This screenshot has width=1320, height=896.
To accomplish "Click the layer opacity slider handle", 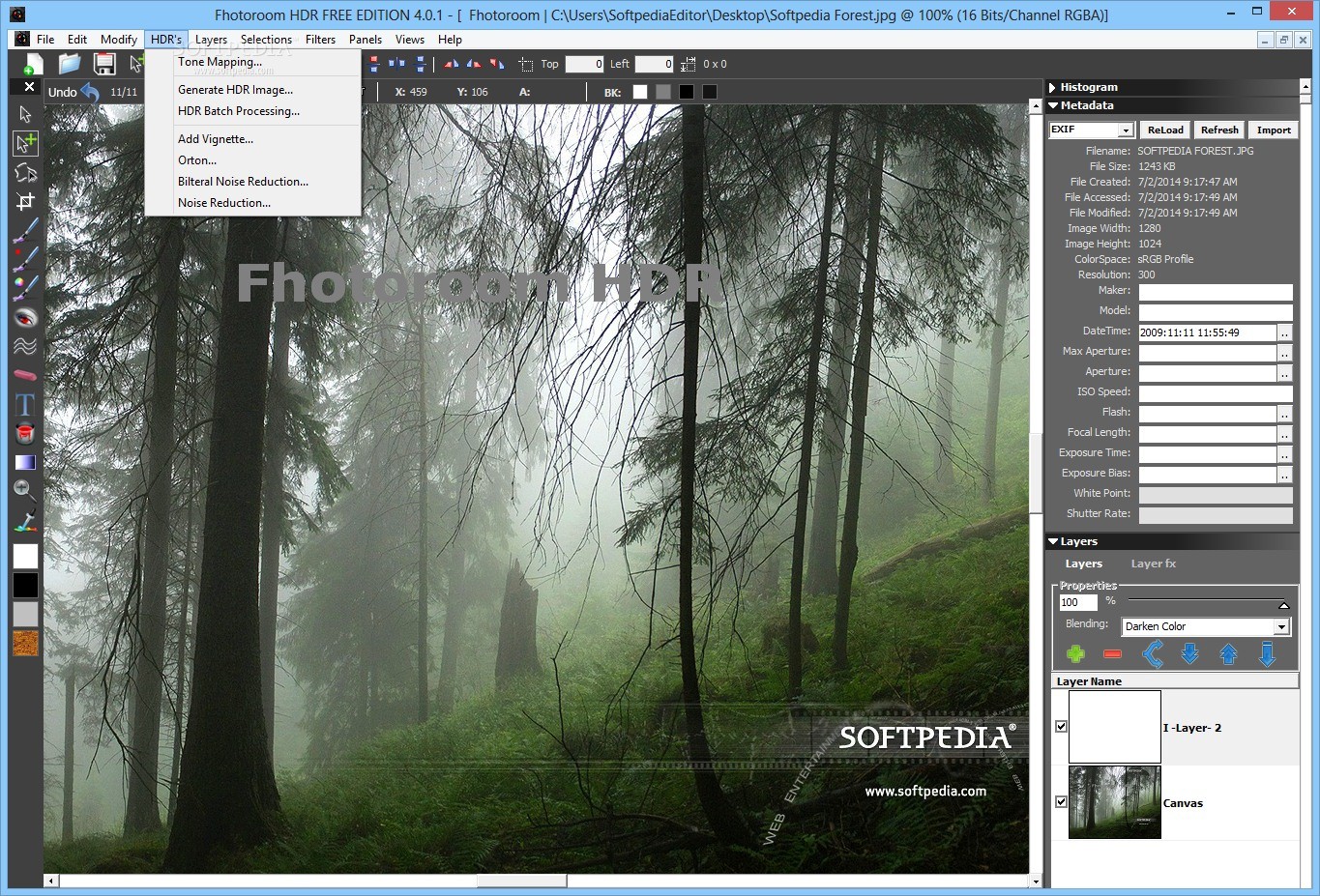I will [x=1284, y=605].
